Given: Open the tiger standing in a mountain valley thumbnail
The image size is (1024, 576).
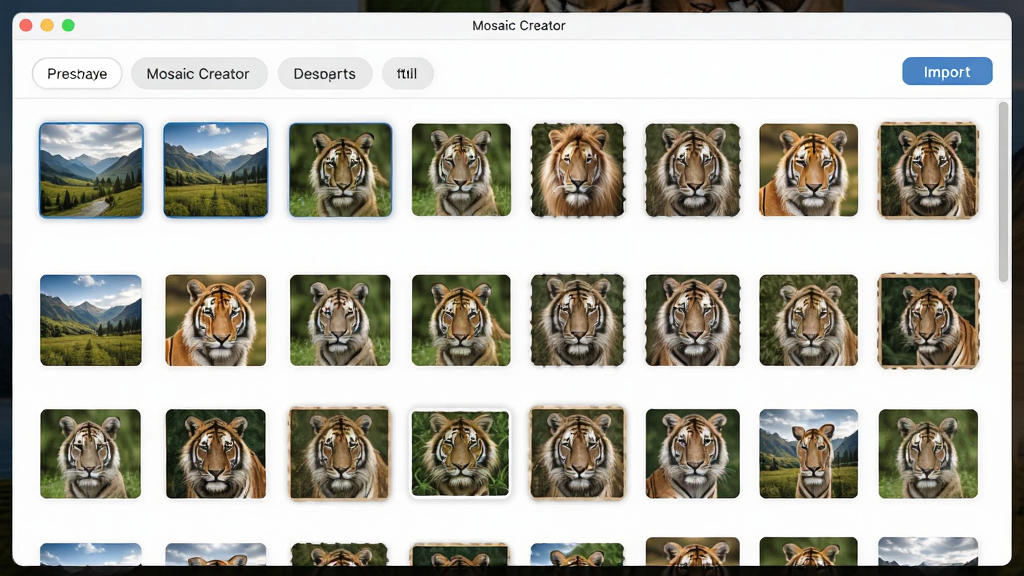Looking at the screenshot, I should coord(808,454).
